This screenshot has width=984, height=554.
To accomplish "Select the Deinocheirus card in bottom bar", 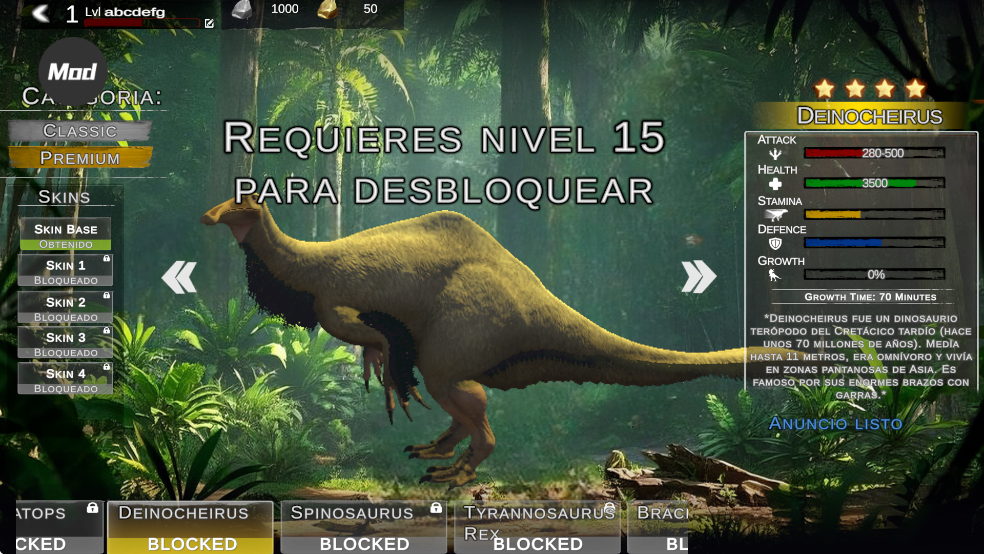I will [190, 527].
